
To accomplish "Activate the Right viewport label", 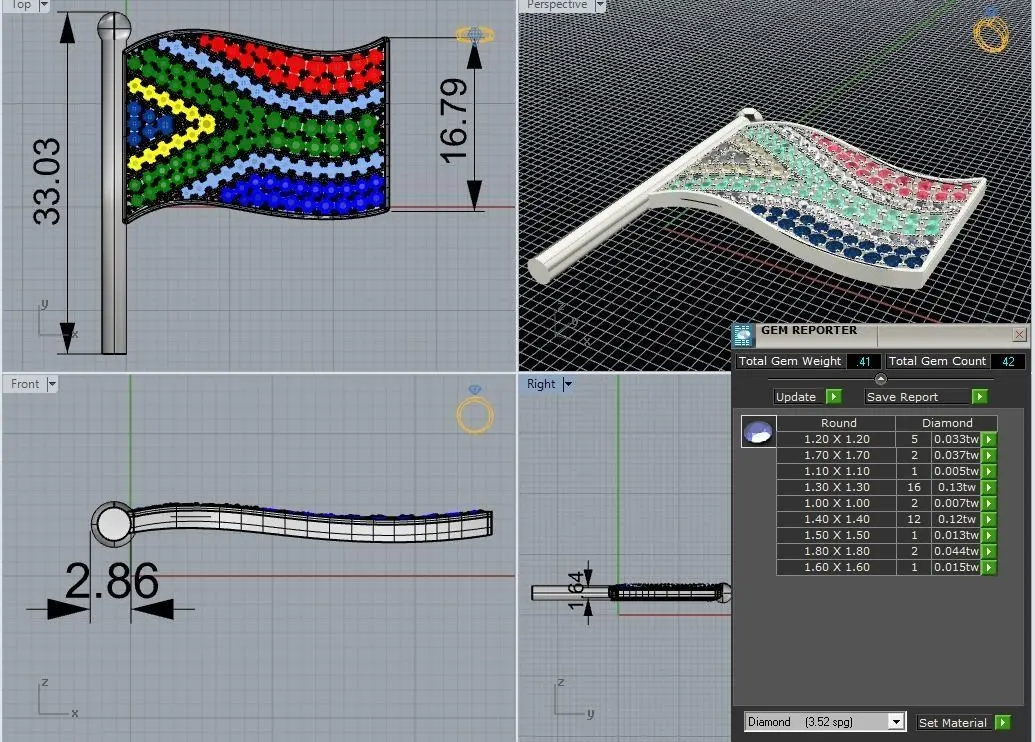I will (541, 384).
